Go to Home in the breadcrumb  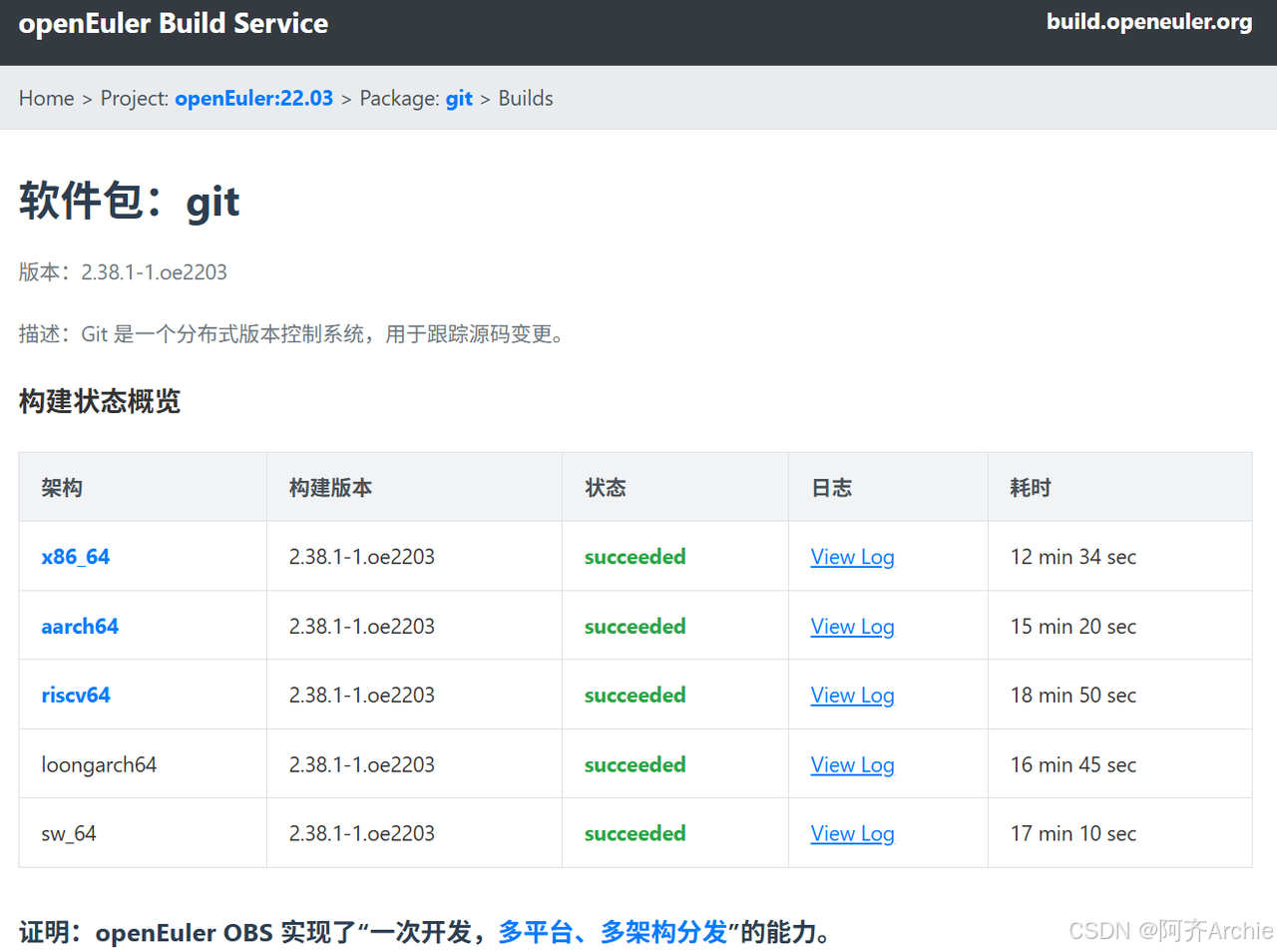pyautogui.click(x=46, y=98)
